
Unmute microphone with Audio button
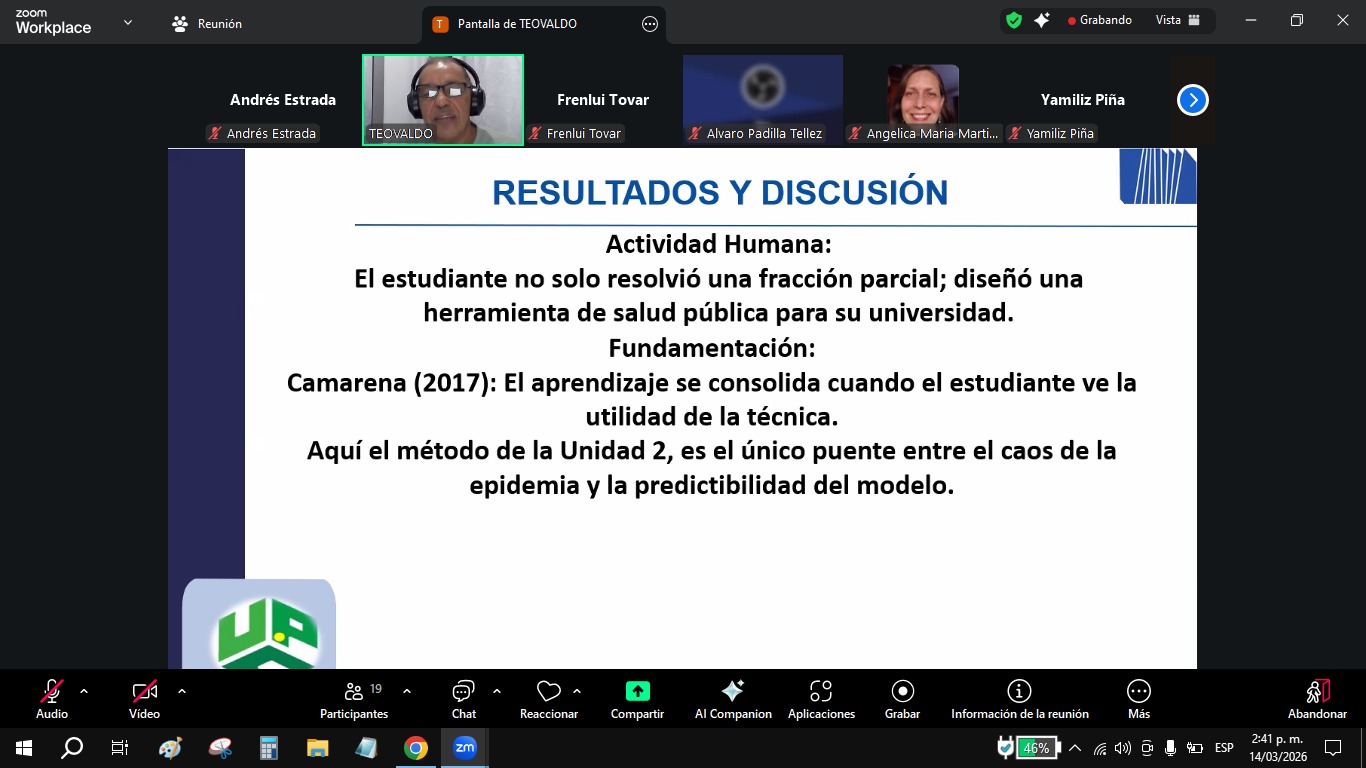click(x=52, y=692)
